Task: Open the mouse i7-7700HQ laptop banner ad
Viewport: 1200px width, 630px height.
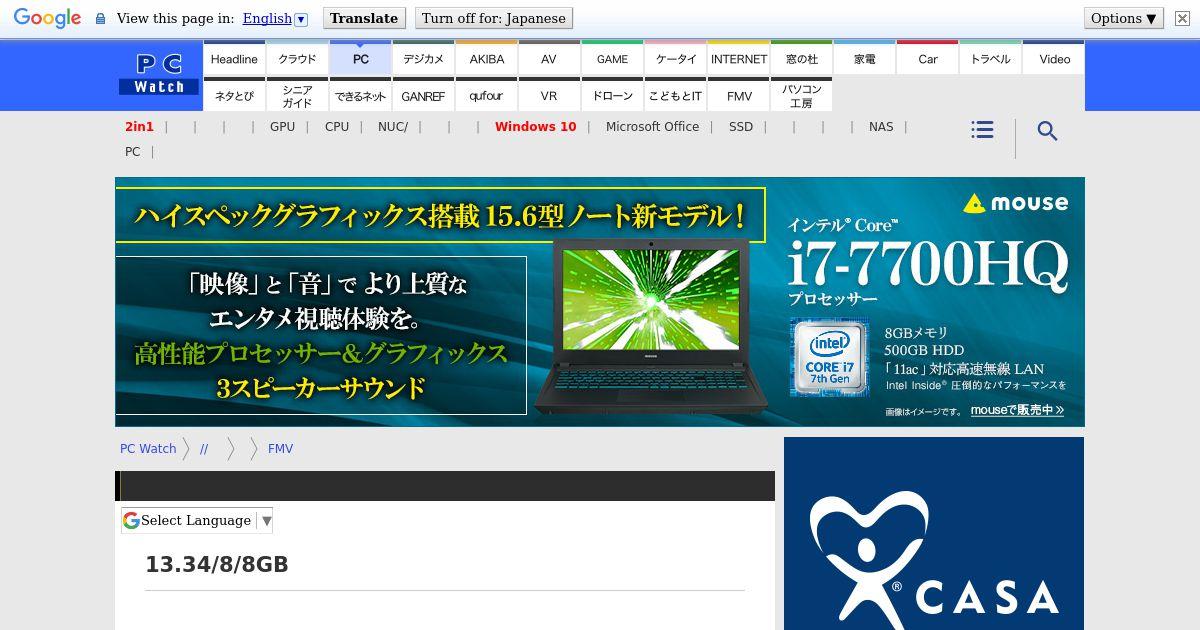Action: 600,302
